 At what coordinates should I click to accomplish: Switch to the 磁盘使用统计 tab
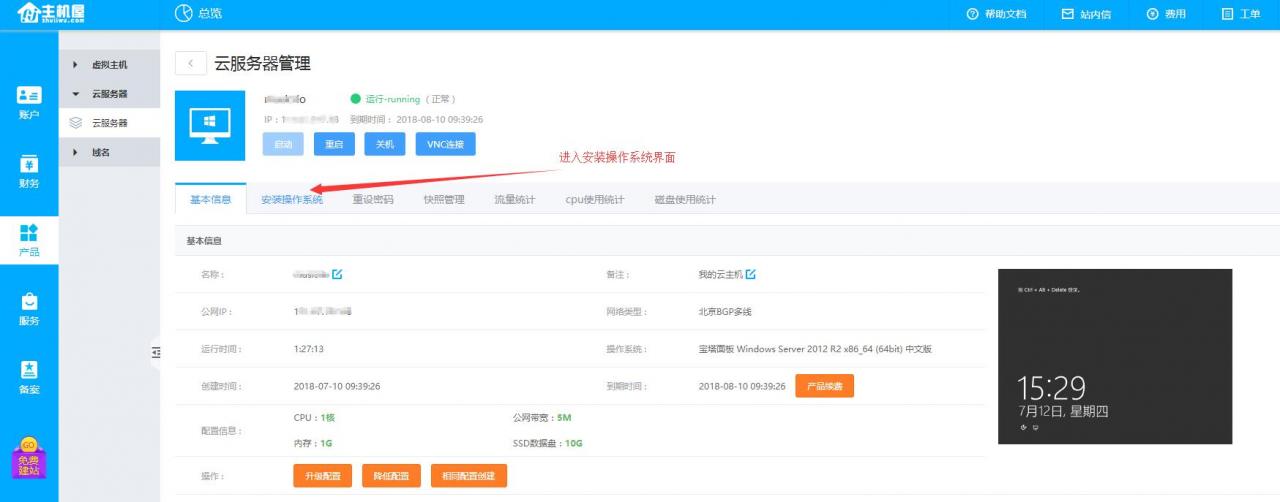point(685,199)
